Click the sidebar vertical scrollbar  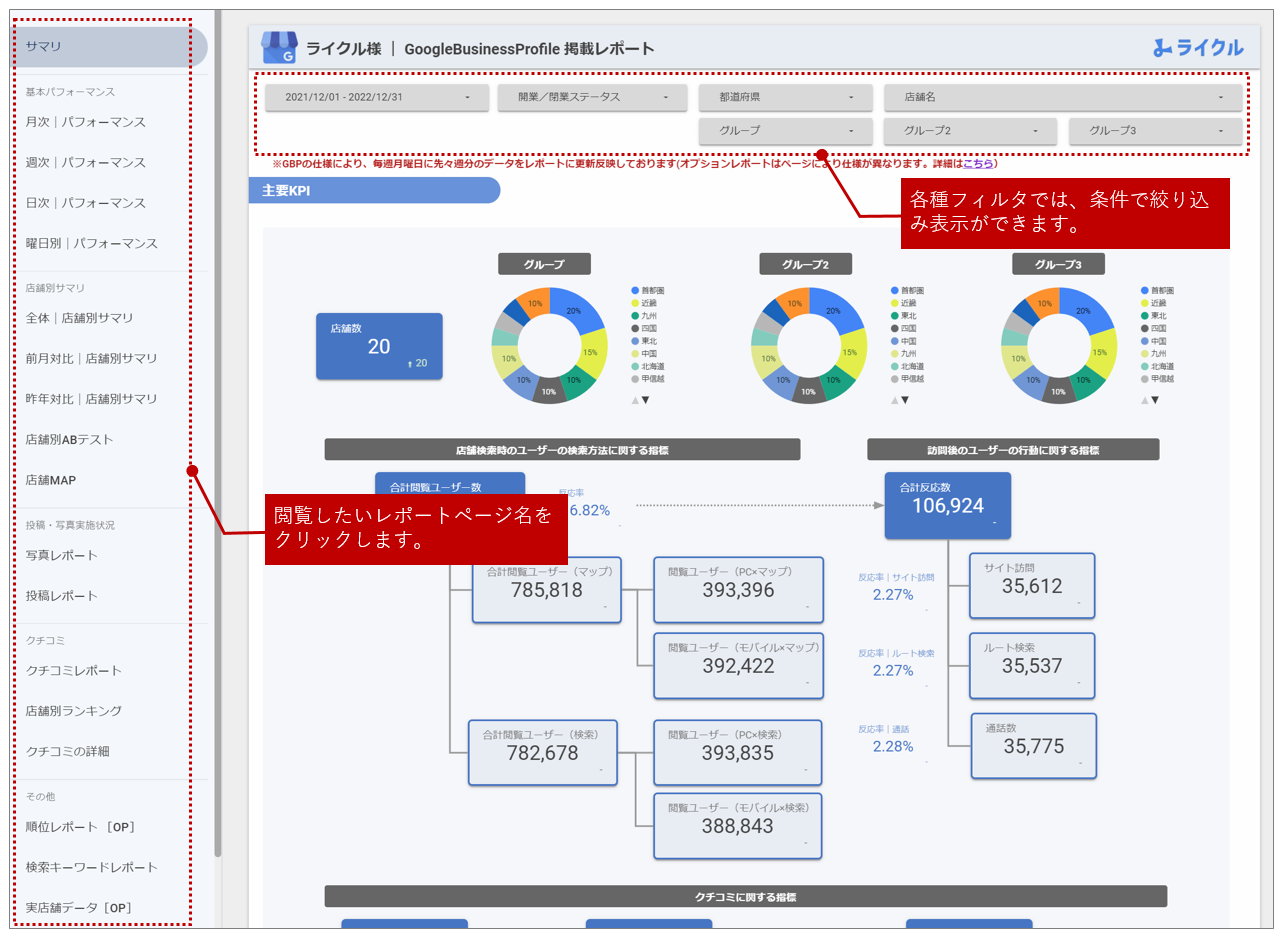click(218, 450)
